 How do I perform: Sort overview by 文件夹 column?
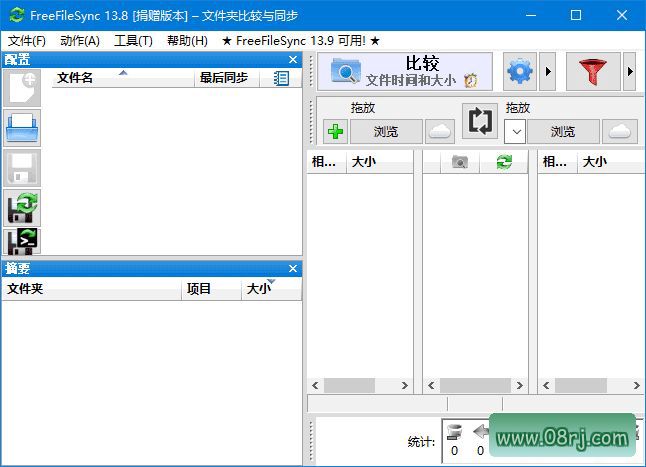click(91, 289)
